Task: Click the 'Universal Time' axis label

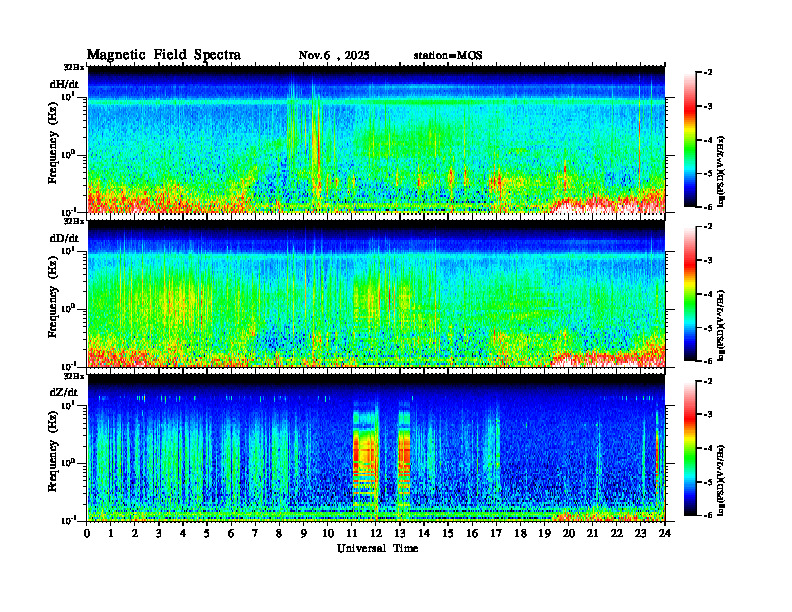Action: click(x=377, y=548)
